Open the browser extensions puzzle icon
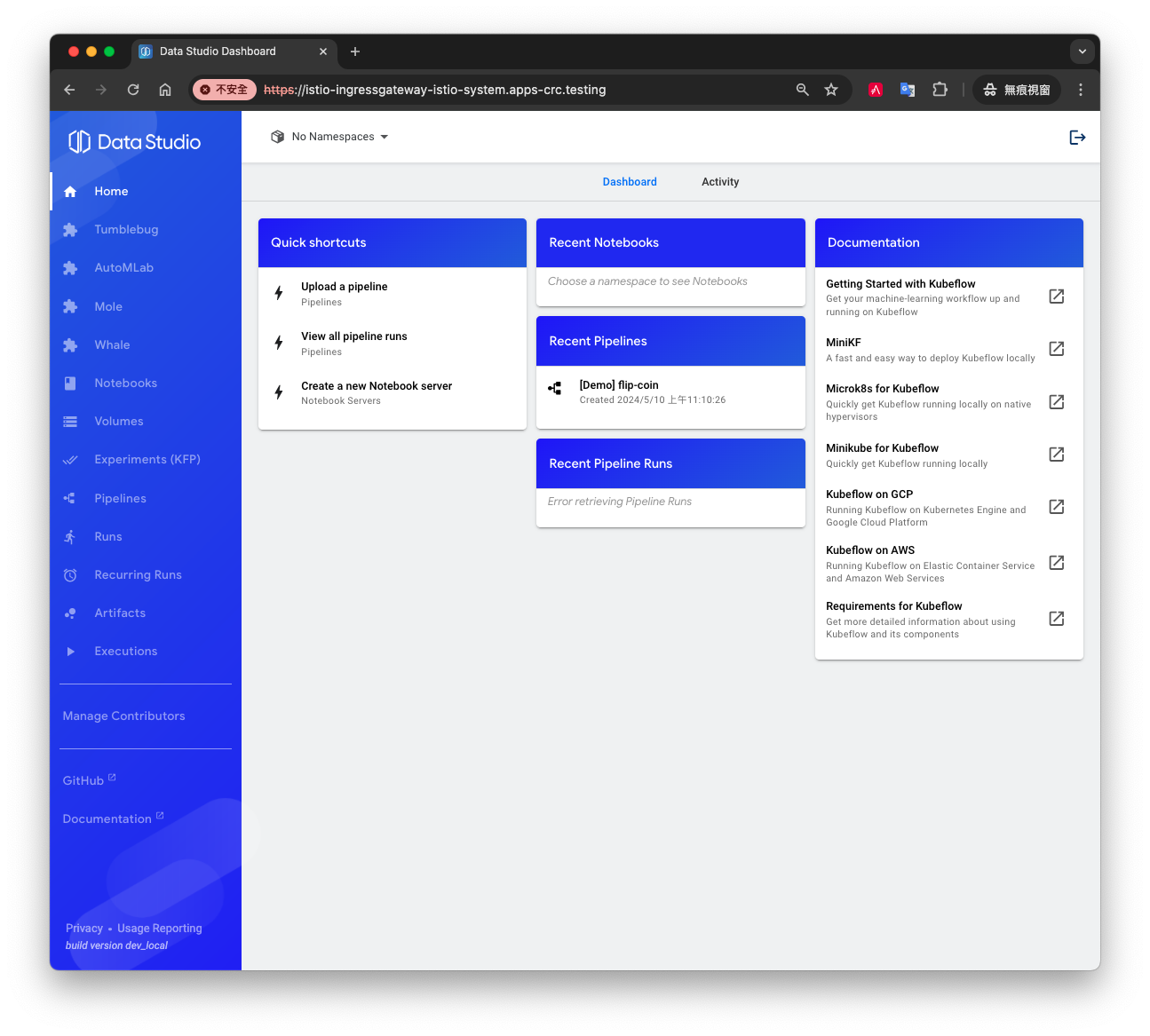1150x1036 pixels. click(940, 90)
